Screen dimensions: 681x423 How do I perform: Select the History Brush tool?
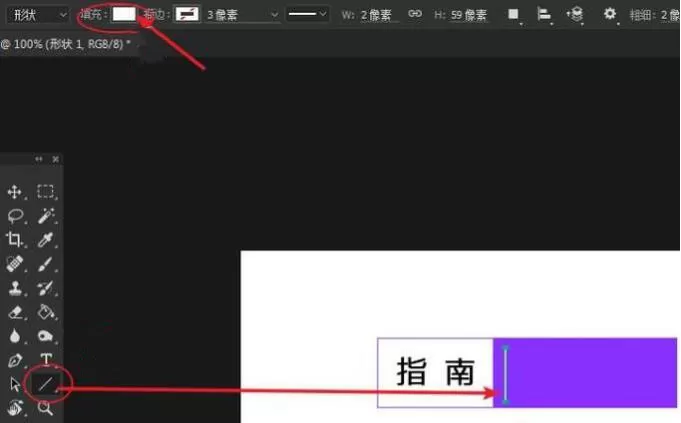click(x=46, y=288)
